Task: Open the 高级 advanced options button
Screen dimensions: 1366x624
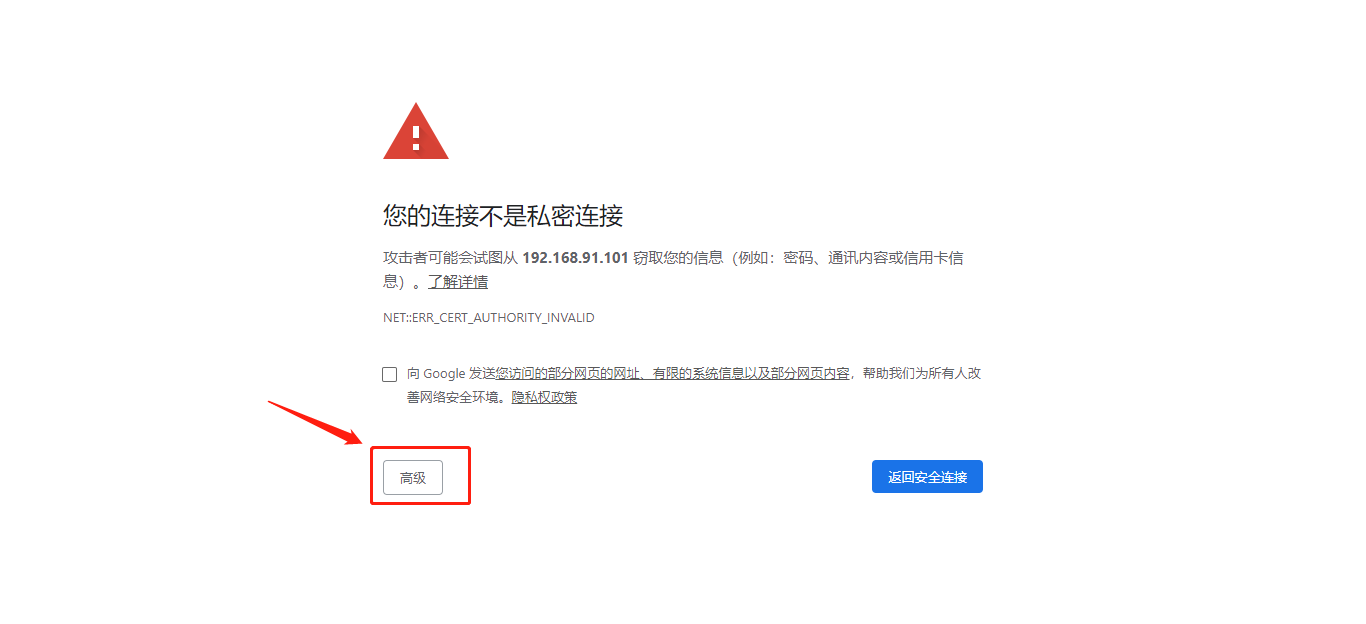Action: (x=413, y=477)
